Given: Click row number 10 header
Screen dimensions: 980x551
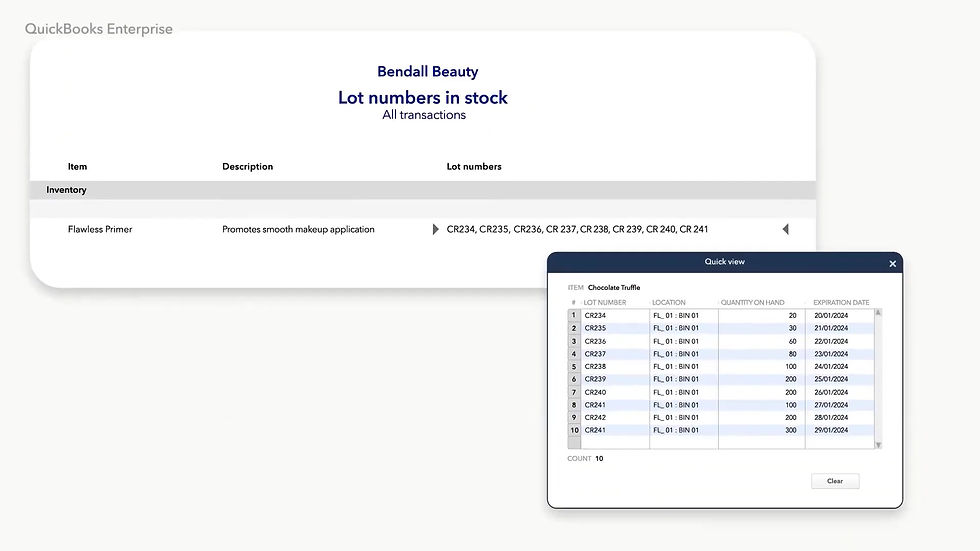Looking at the screenshot, I should coord(574,430).
